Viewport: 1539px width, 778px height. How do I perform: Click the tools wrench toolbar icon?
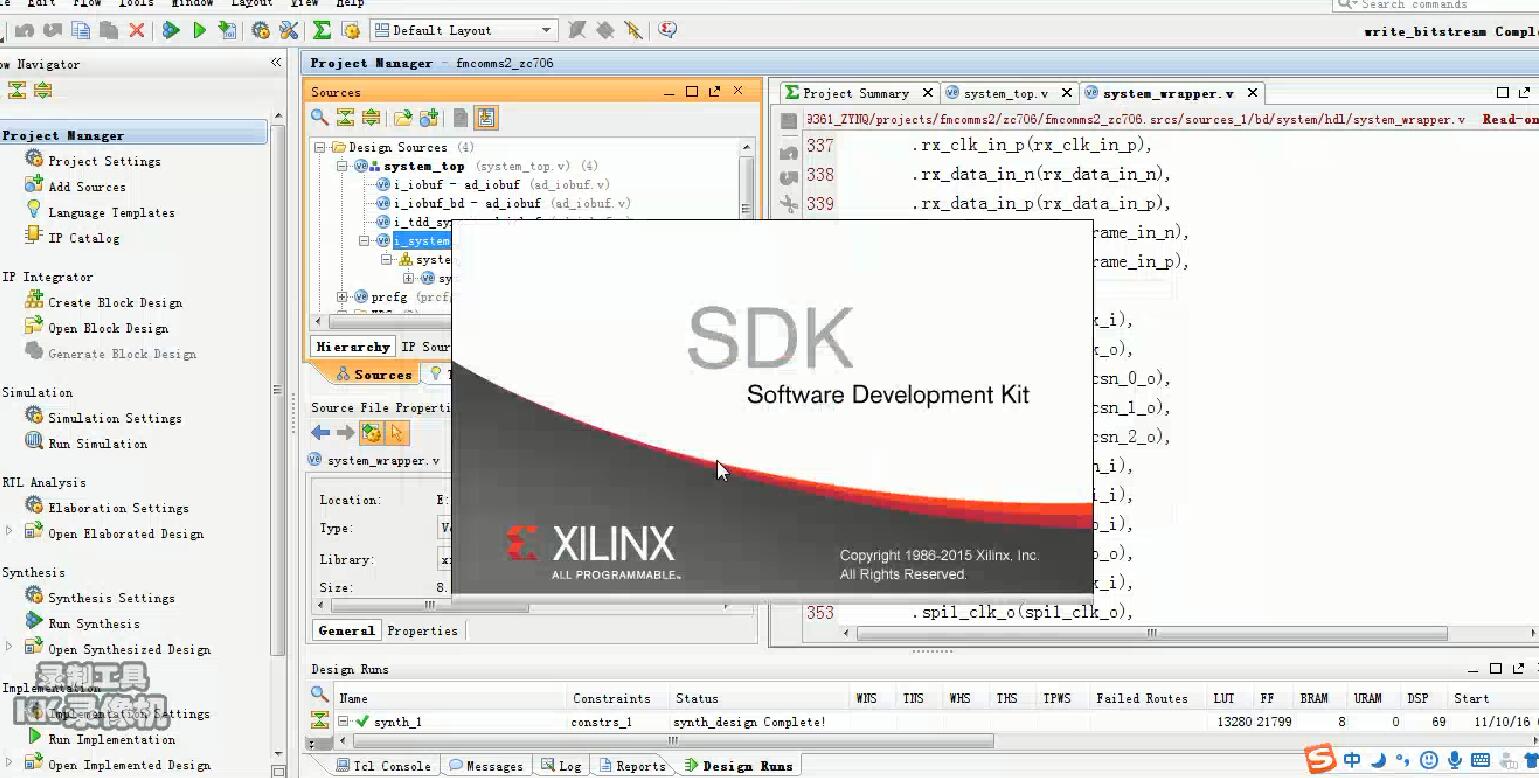[289, 31]
